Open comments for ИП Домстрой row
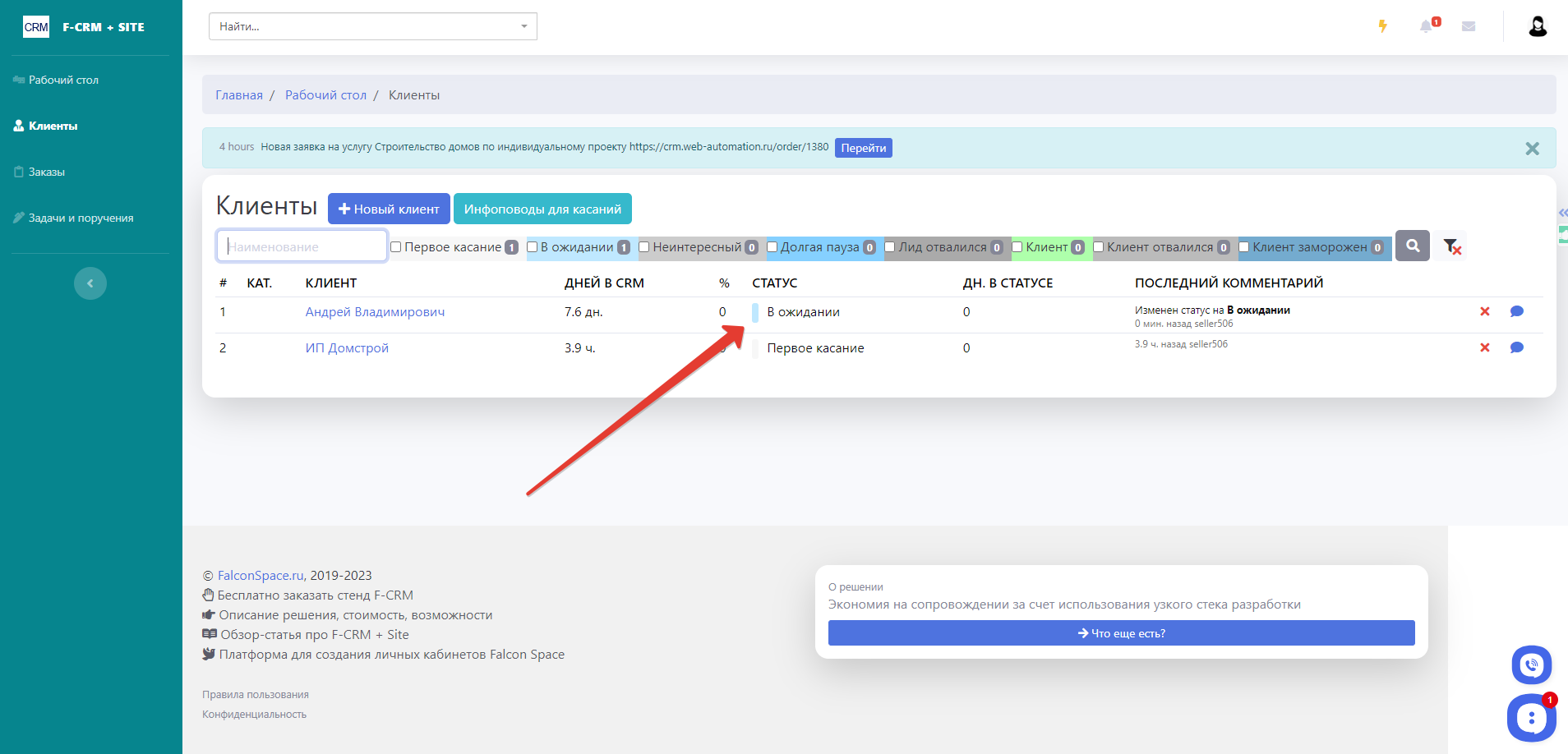Image resolution: width=1568 pixels, height=754 pixels. [x=1516, y=347]
